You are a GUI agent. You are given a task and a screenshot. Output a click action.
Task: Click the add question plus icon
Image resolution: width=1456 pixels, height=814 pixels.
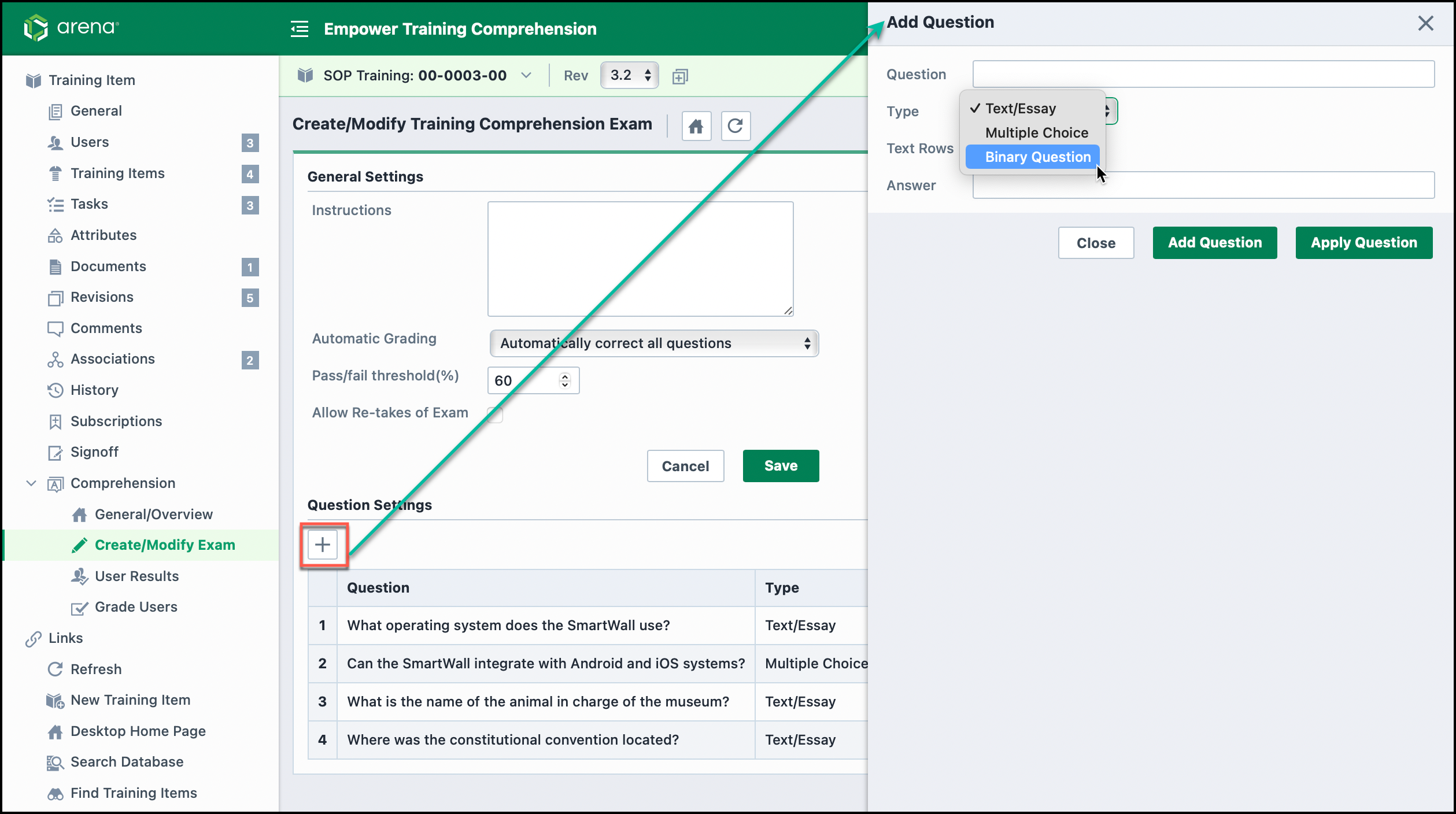click(x=323, y=545)
